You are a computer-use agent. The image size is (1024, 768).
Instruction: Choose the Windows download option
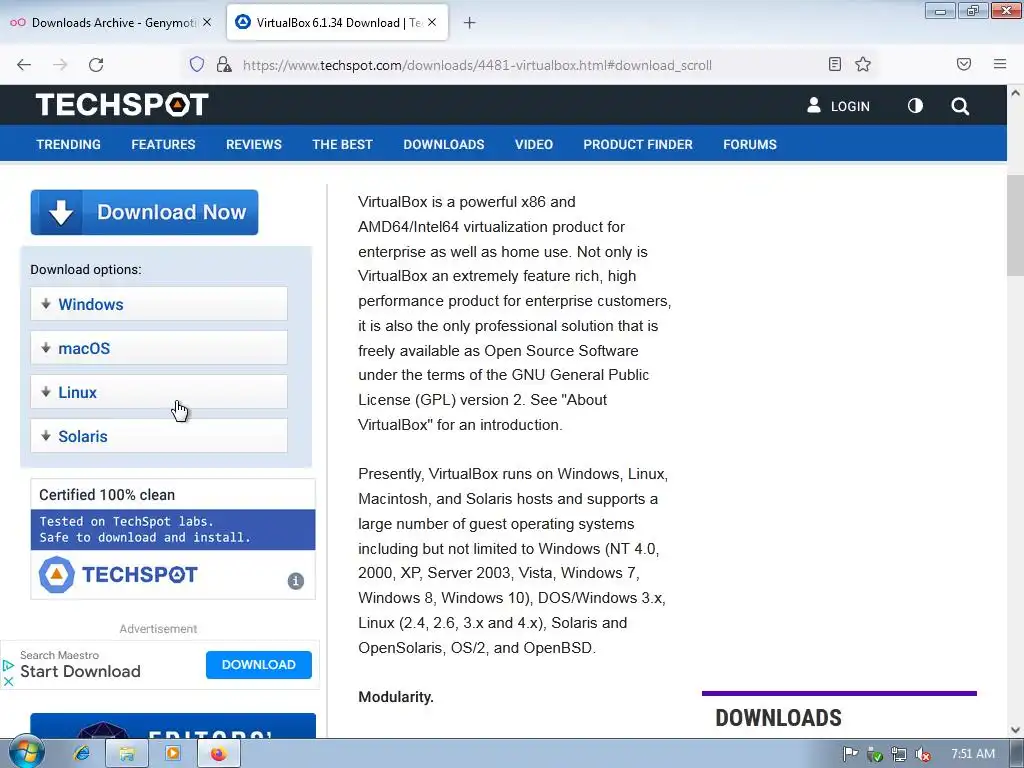point(159,304)
